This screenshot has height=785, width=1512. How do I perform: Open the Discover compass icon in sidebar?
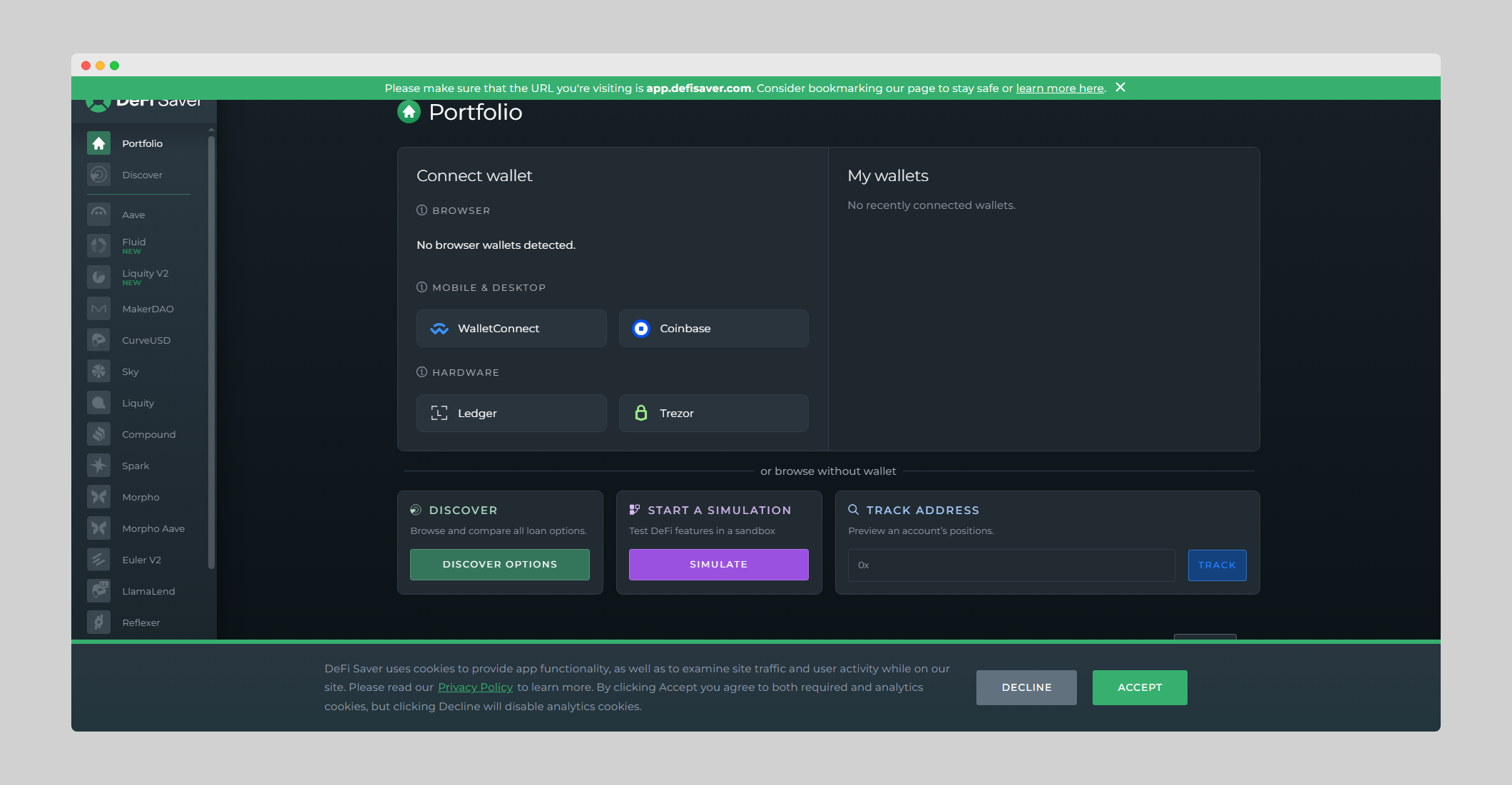pos(99,175)
